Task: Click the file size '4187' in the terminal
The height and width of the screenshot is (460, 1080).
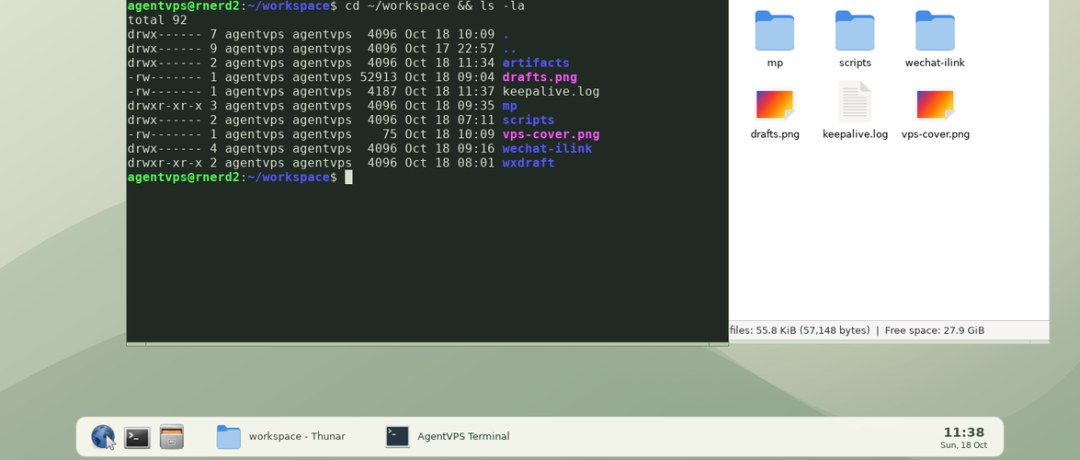Action: click(382, 92)
